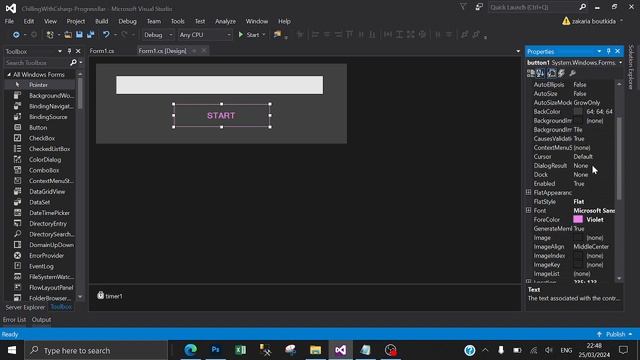Click the Find in Files toolbar icon
The height and width of the screenshot is (360, 640).
[278, 35]
